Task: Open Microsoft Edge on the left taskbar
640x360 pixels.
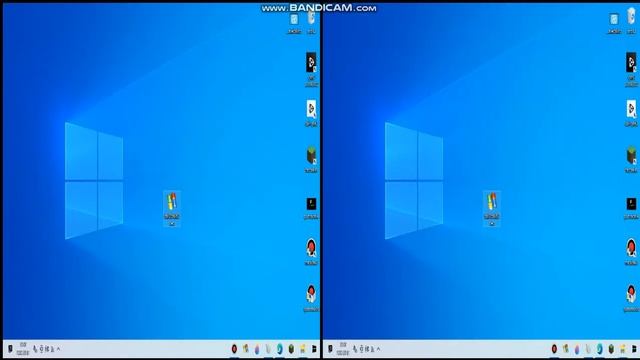Action: click(280, 349)
